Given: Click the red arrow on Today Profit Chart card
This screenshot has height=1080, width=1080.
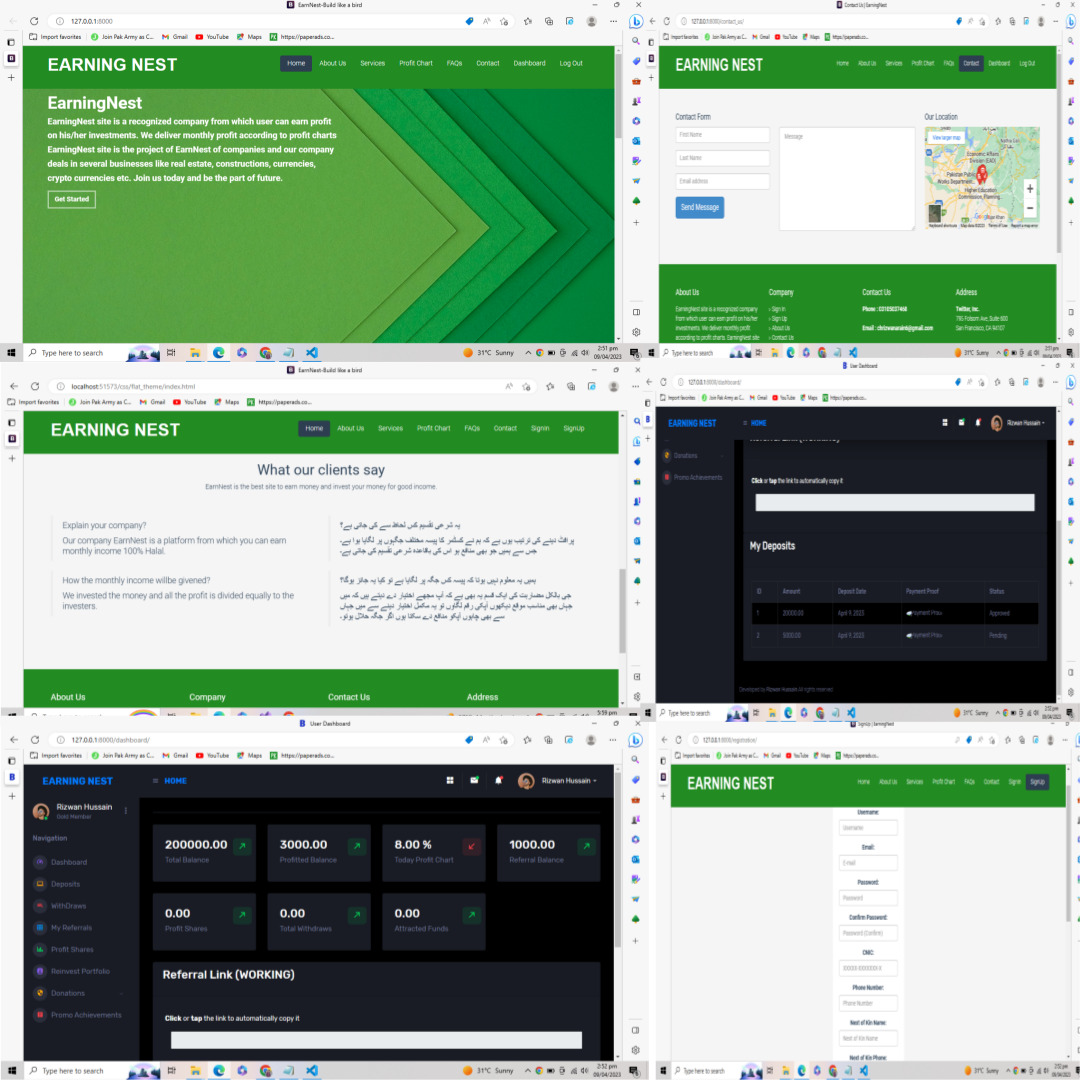Looking at the screenshot, I should [x=471, y=847].
